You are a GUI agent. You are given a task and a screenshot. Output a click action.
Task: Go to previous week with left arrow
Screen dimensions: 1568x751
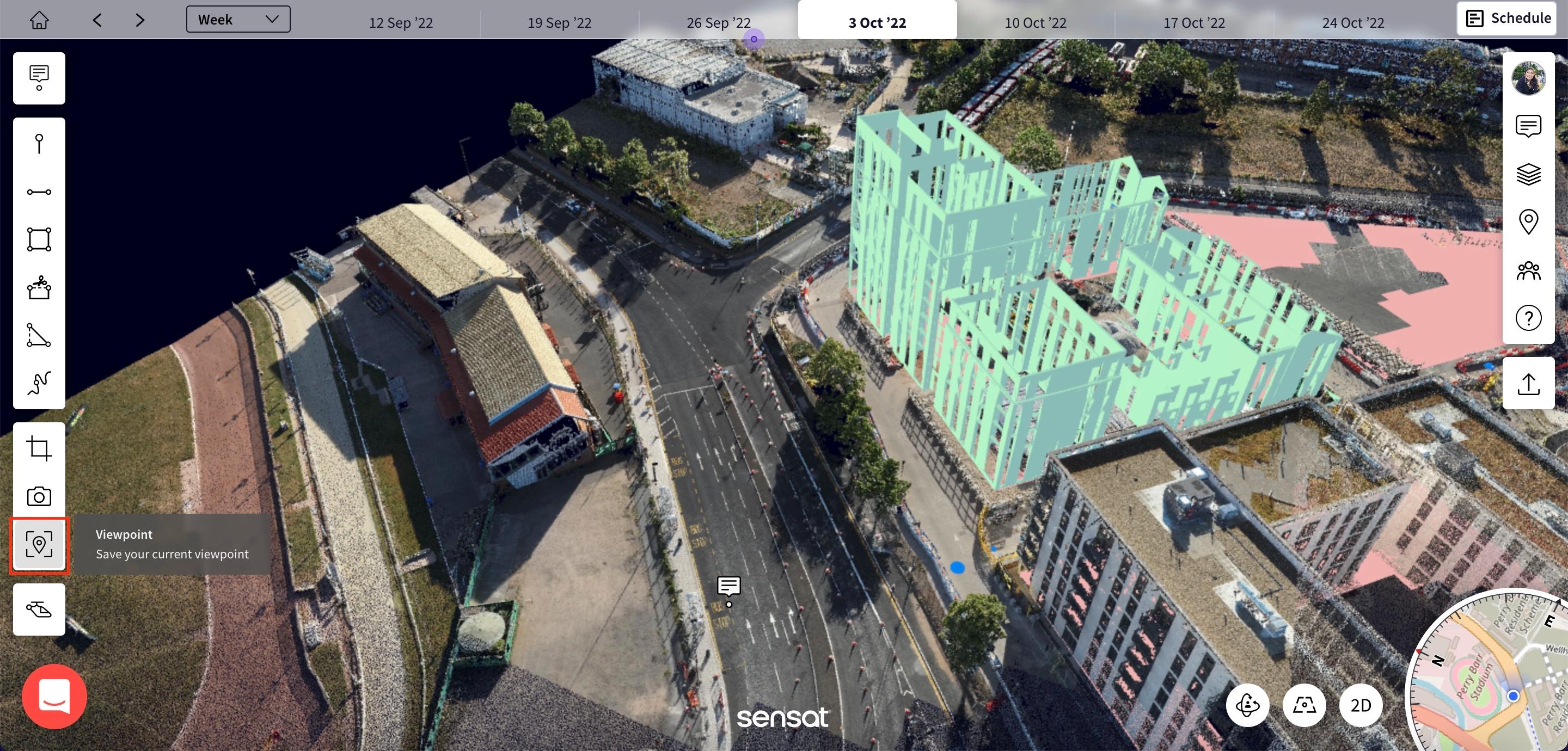[x=97, y=20]
